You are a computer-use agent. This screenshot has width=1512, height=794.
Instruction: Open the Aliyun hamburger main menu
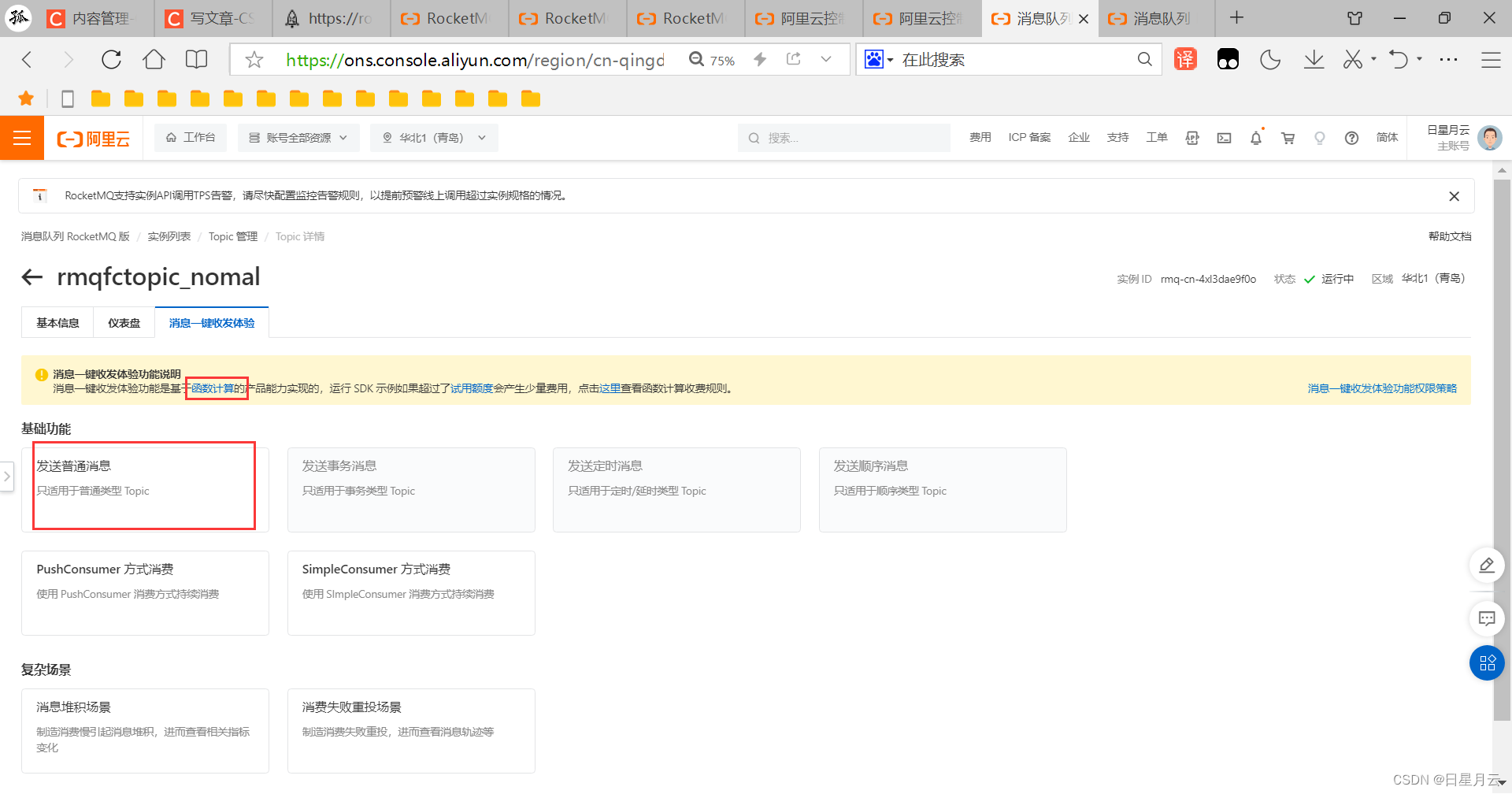pyautogui.click(x=22, y=138)
